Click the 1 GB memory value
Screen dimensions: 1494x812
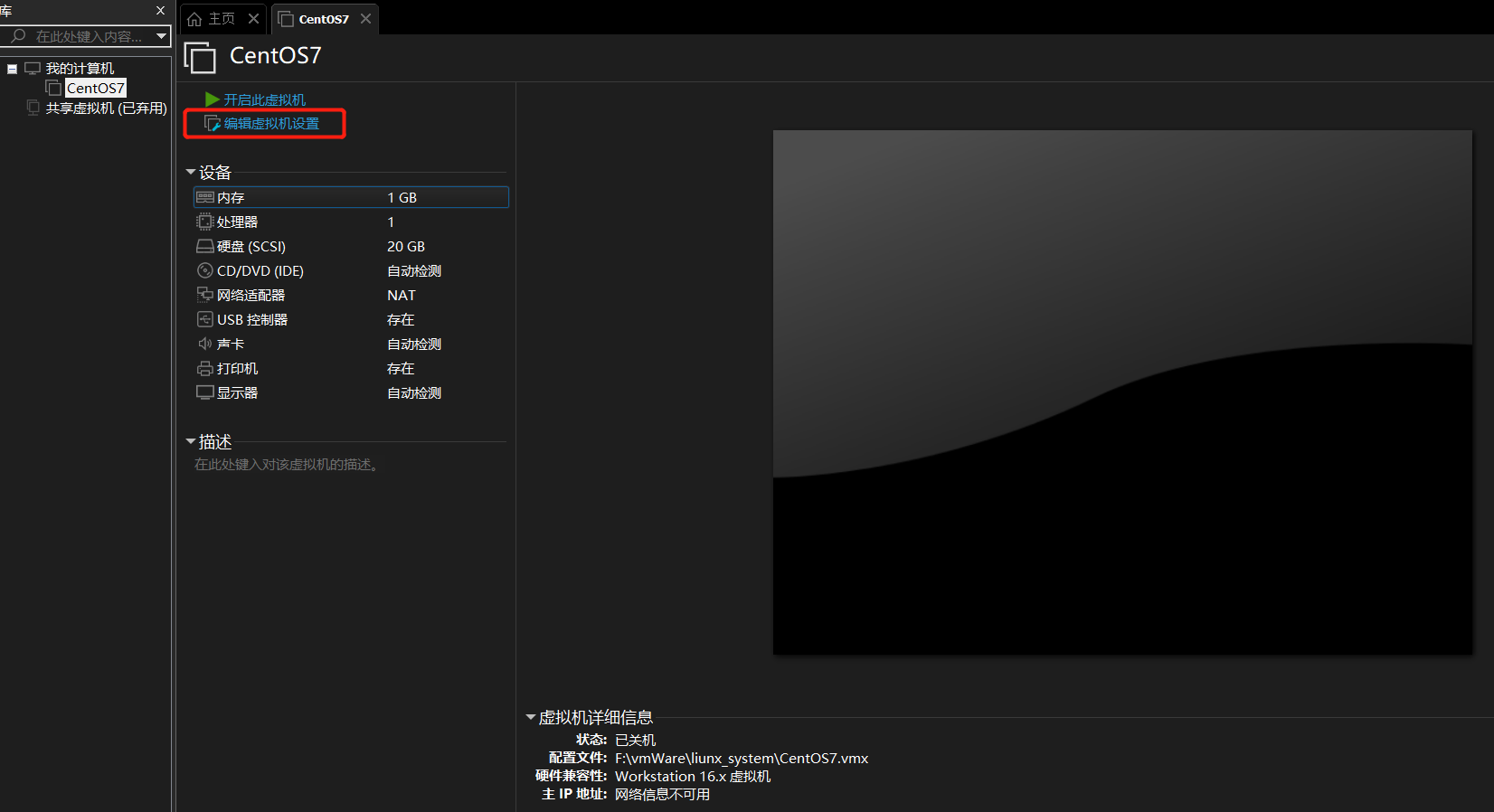point(402,197)
